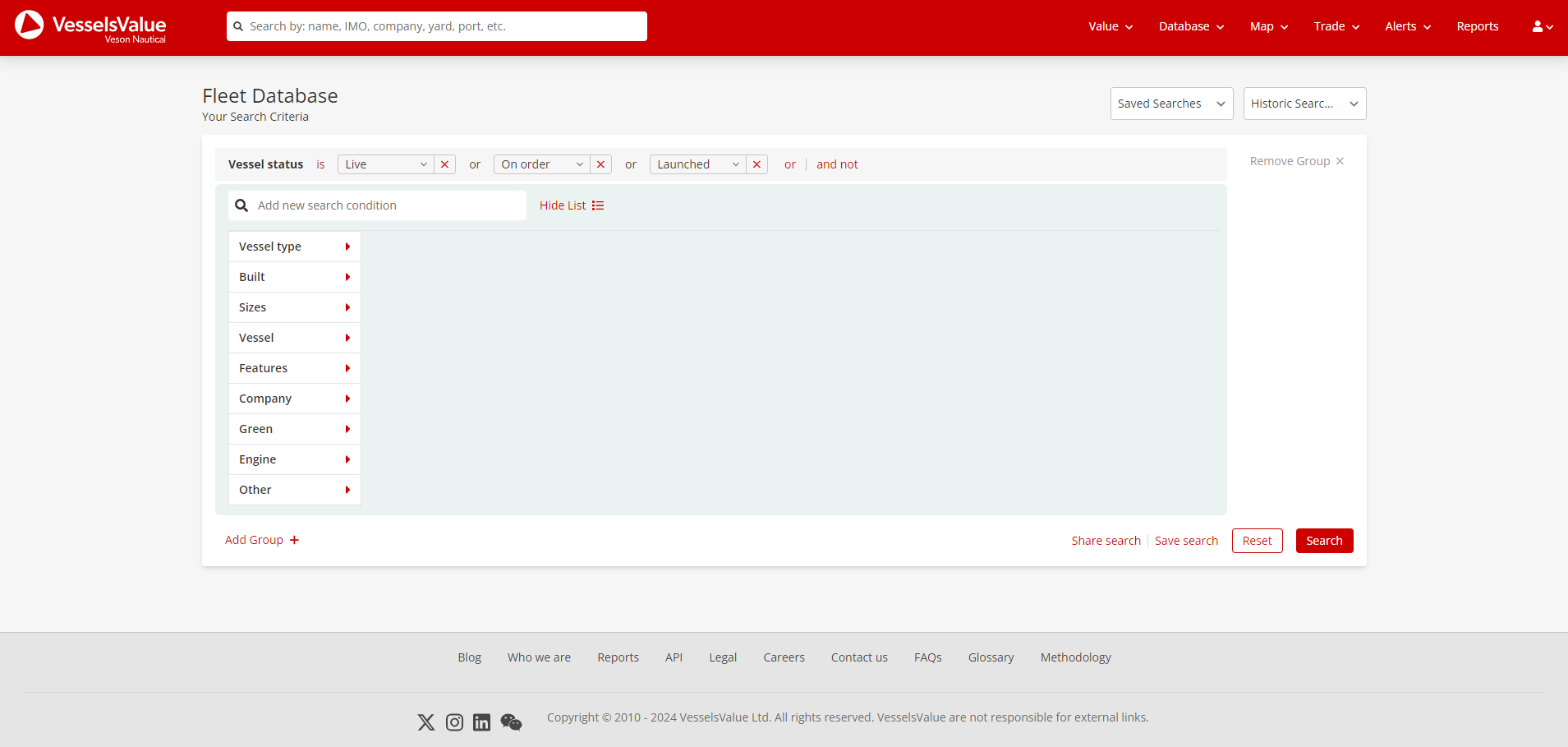This screenshot has height=747, width=1568.
Task: Click the WeChat social icon
Action: coord(510,722)
